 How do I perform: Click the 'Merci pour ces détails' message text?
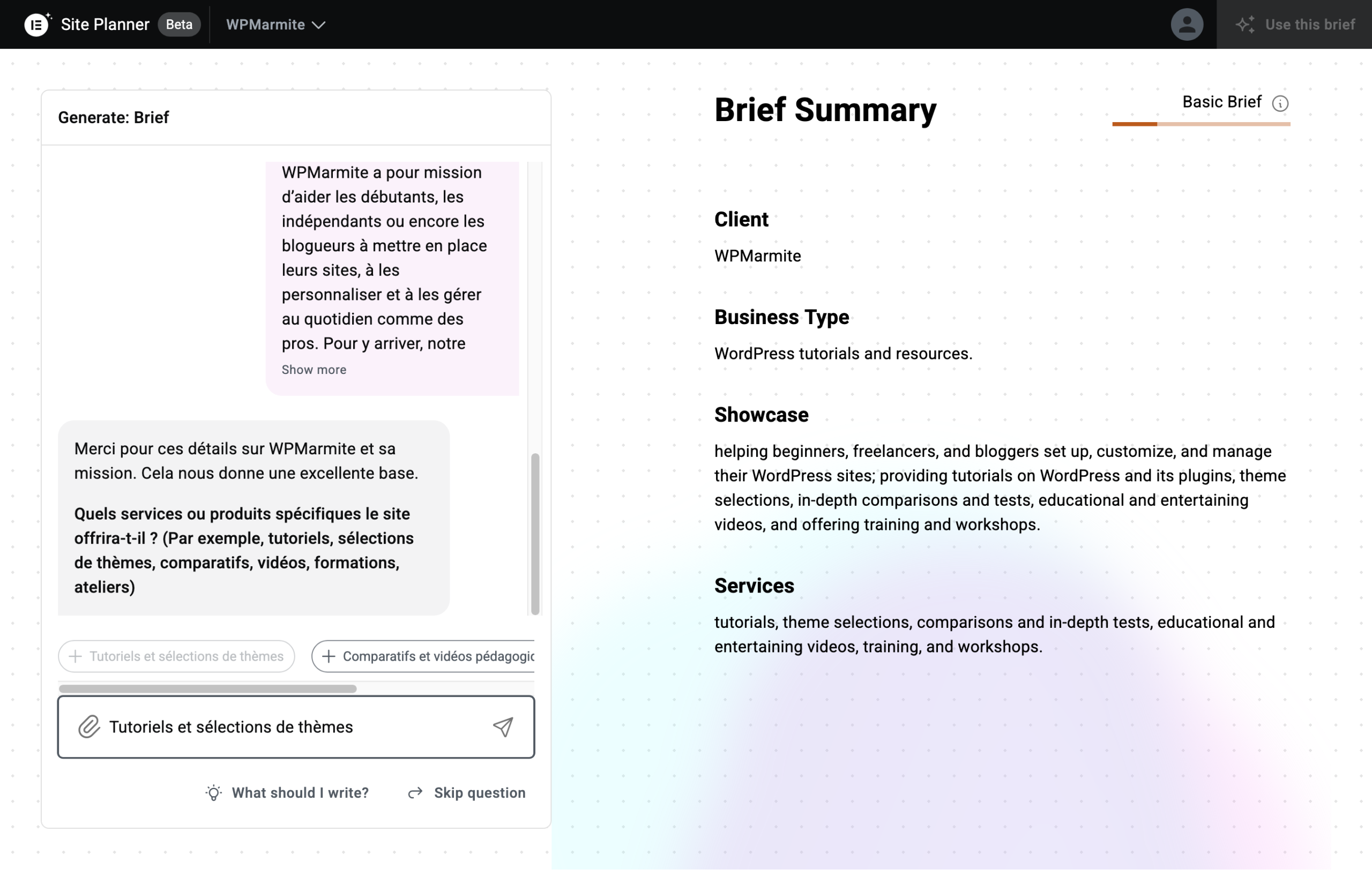247,461
